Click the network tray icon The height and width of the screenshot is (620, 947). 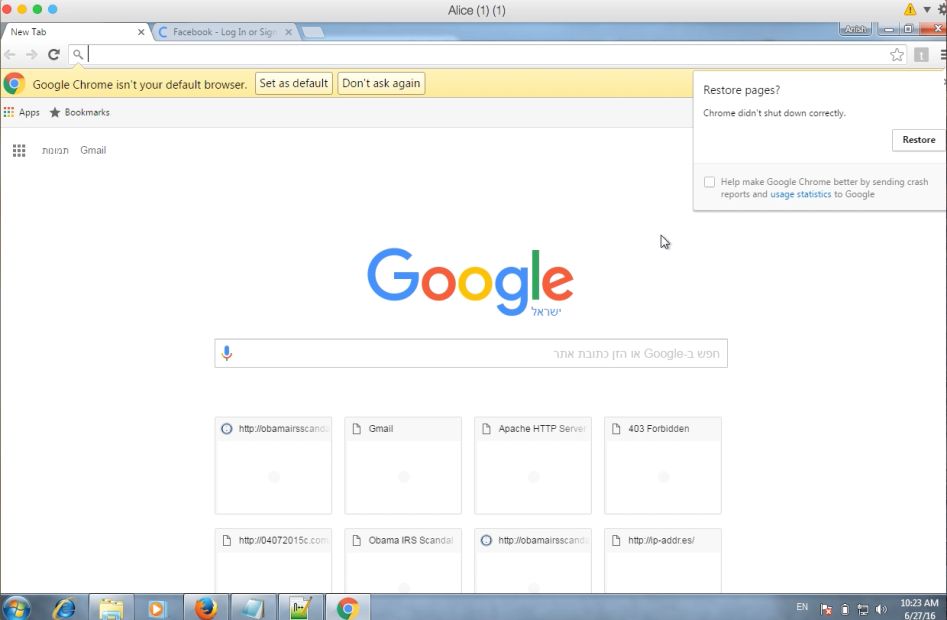click(x=863, y=609)
